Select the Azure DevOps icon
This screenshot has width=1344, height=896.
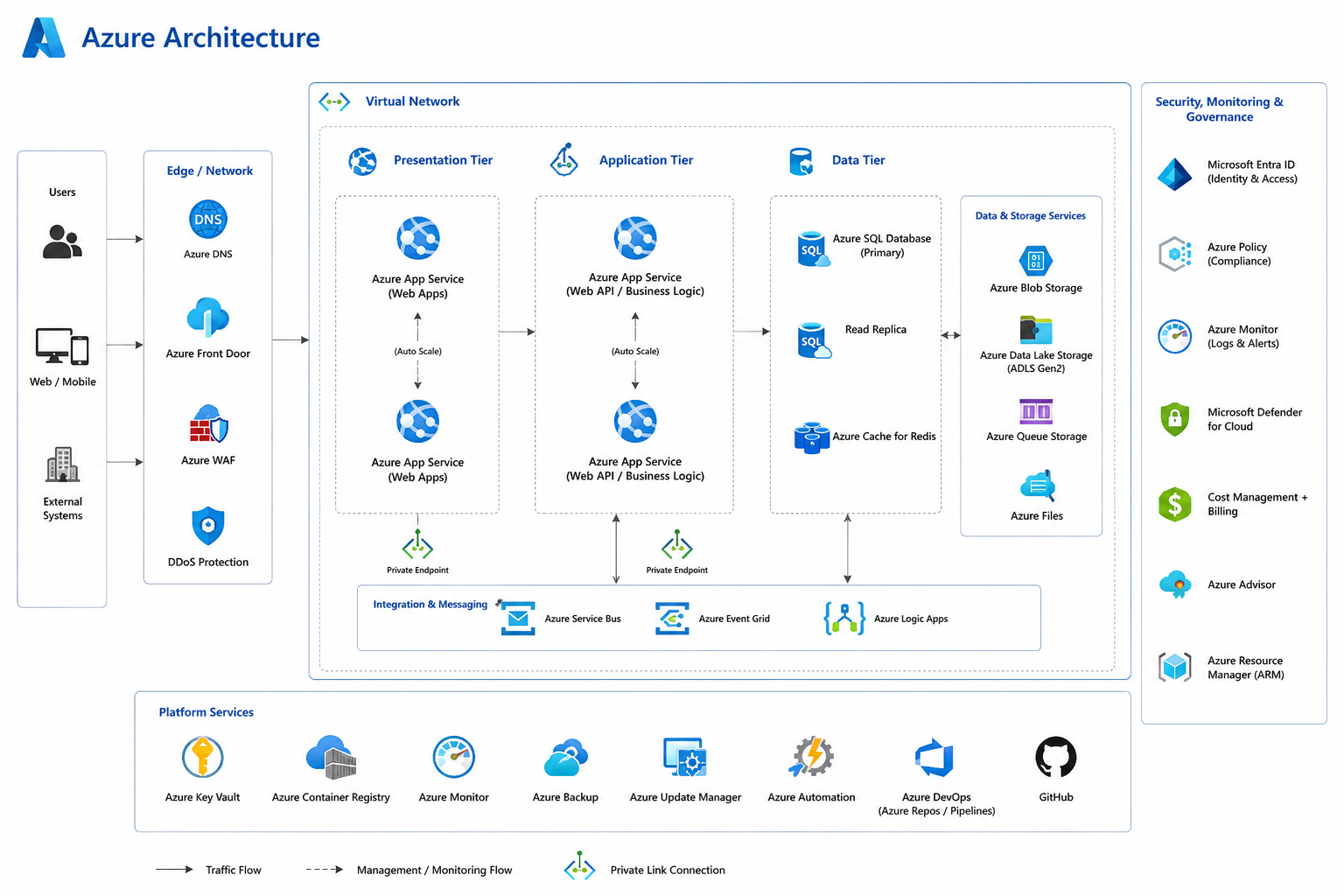pos(934,758)
